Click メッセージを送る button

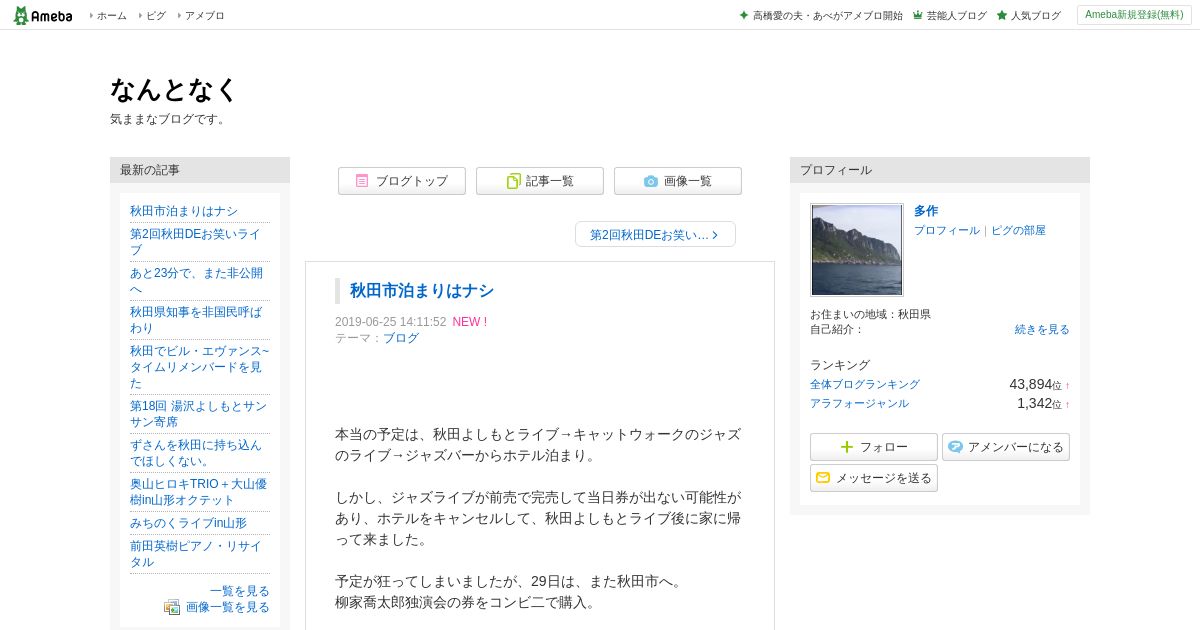(874, 478)
